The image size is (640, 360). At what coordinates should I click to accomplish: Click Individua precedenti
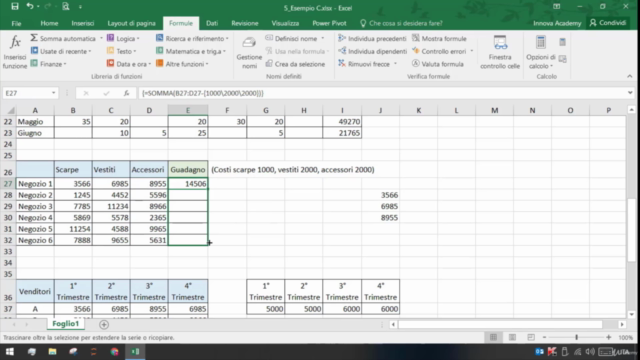[x=372, y=38]
